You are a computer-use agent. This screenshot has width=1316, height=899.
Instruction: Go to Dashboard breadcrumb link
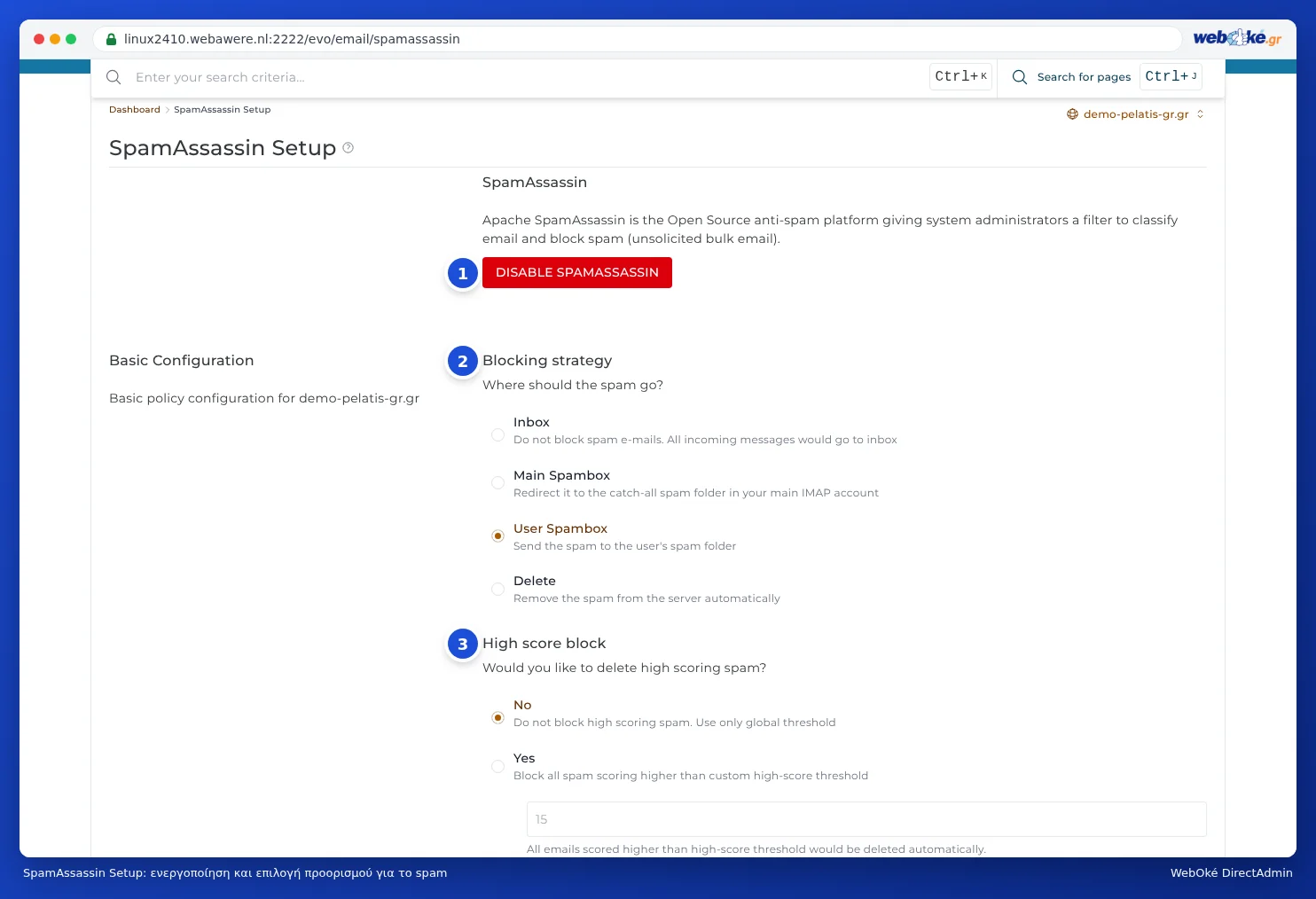135,110
